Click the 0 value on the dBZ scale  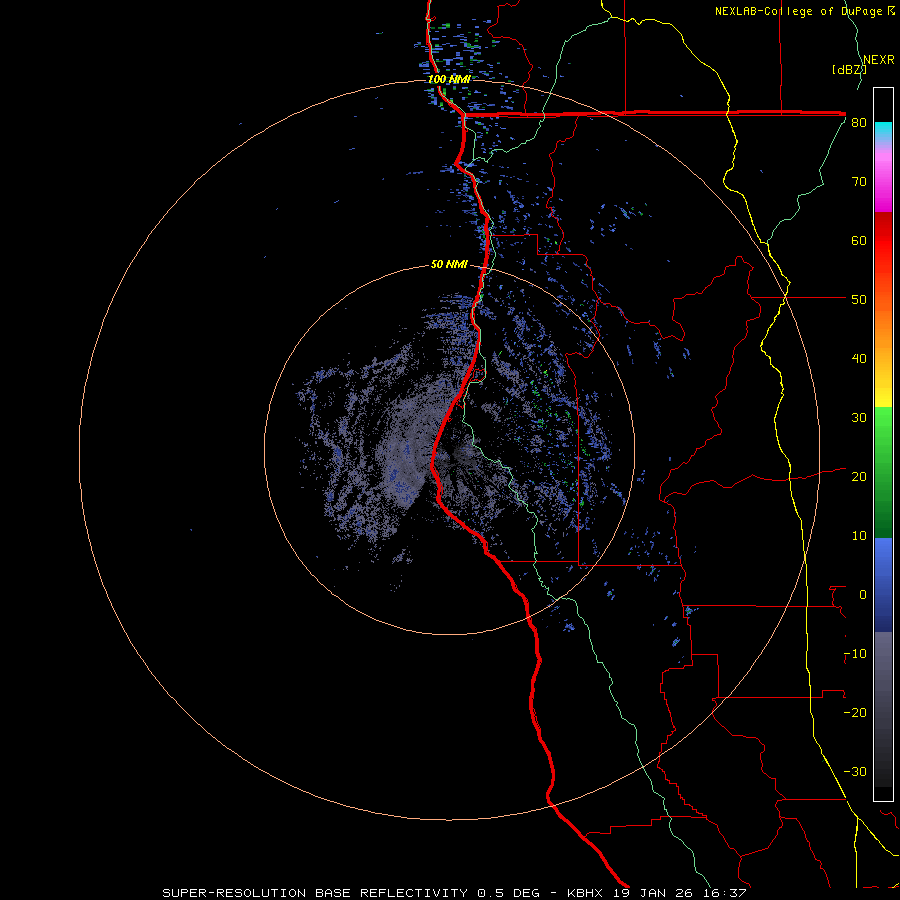coord(863,595)
